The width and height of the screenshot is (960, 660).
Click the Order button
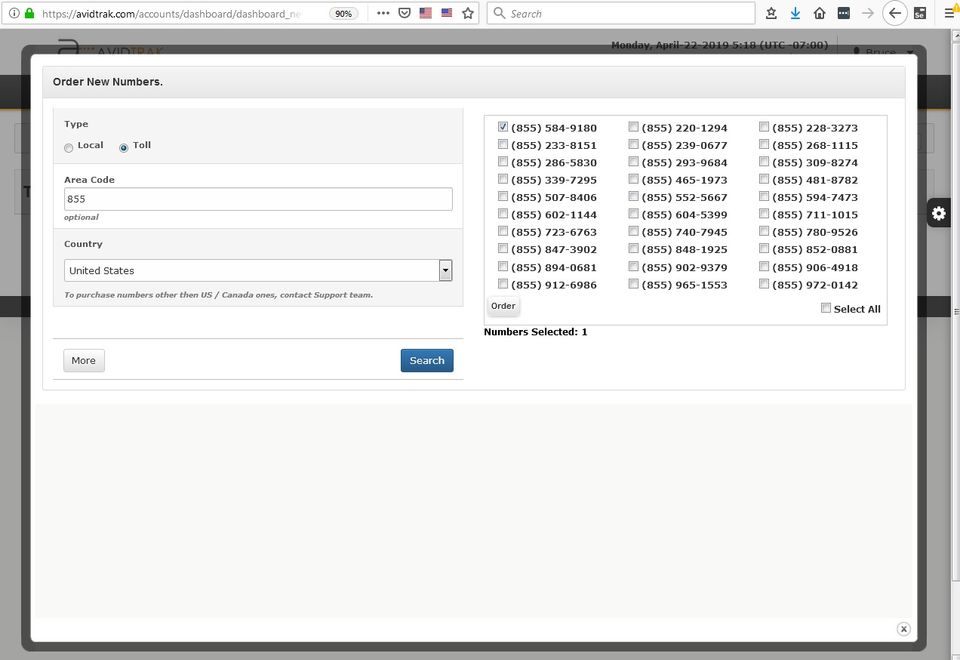503,306
